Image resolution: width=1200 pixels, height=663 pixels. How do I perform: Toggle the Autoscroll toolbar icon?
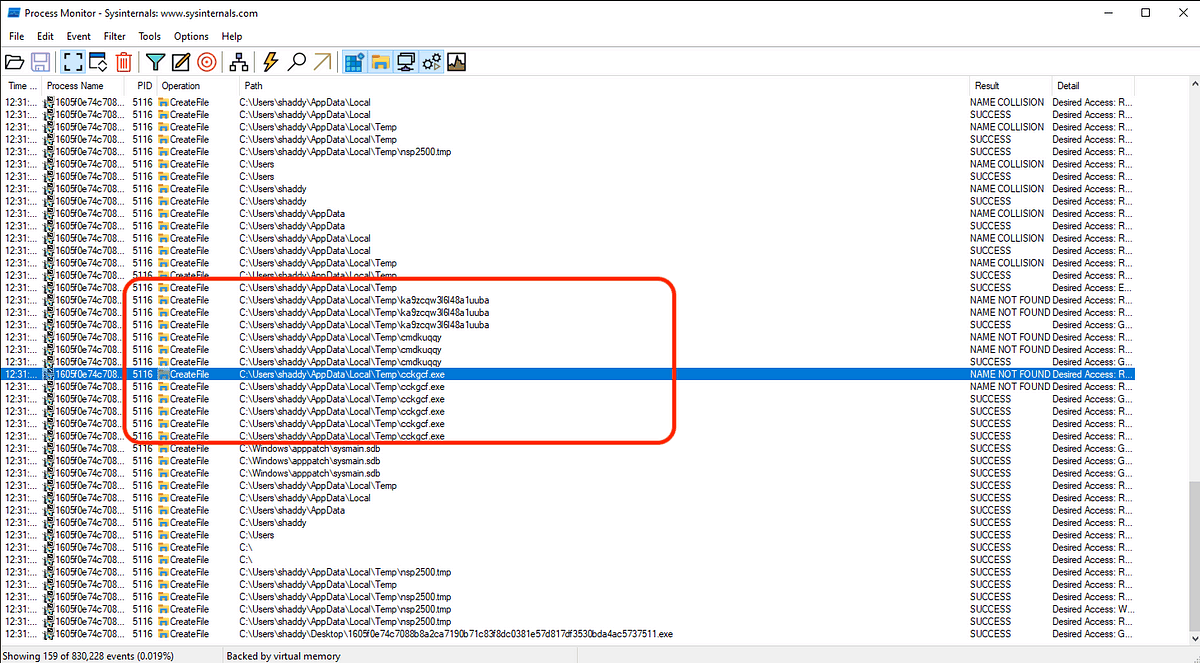pos(98,62)
